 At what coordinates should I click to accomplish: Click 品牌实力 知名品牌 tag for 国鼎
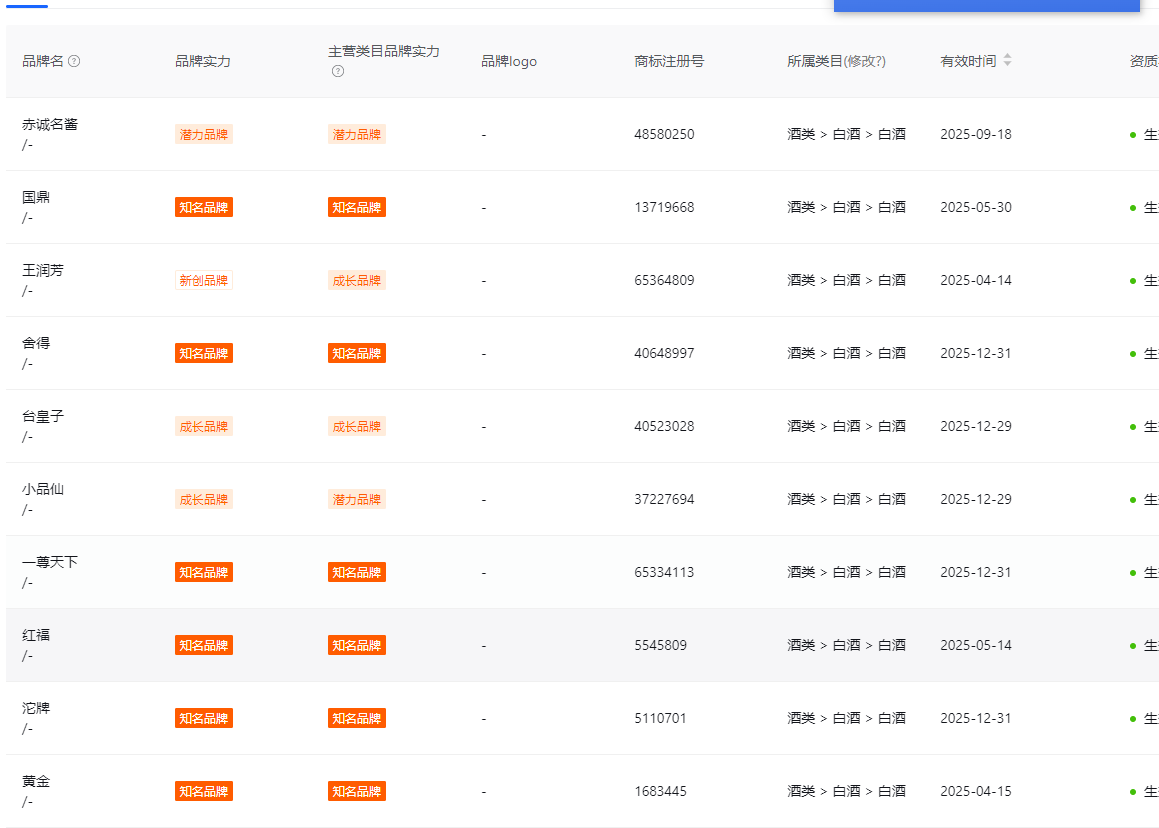coord(204,208)
